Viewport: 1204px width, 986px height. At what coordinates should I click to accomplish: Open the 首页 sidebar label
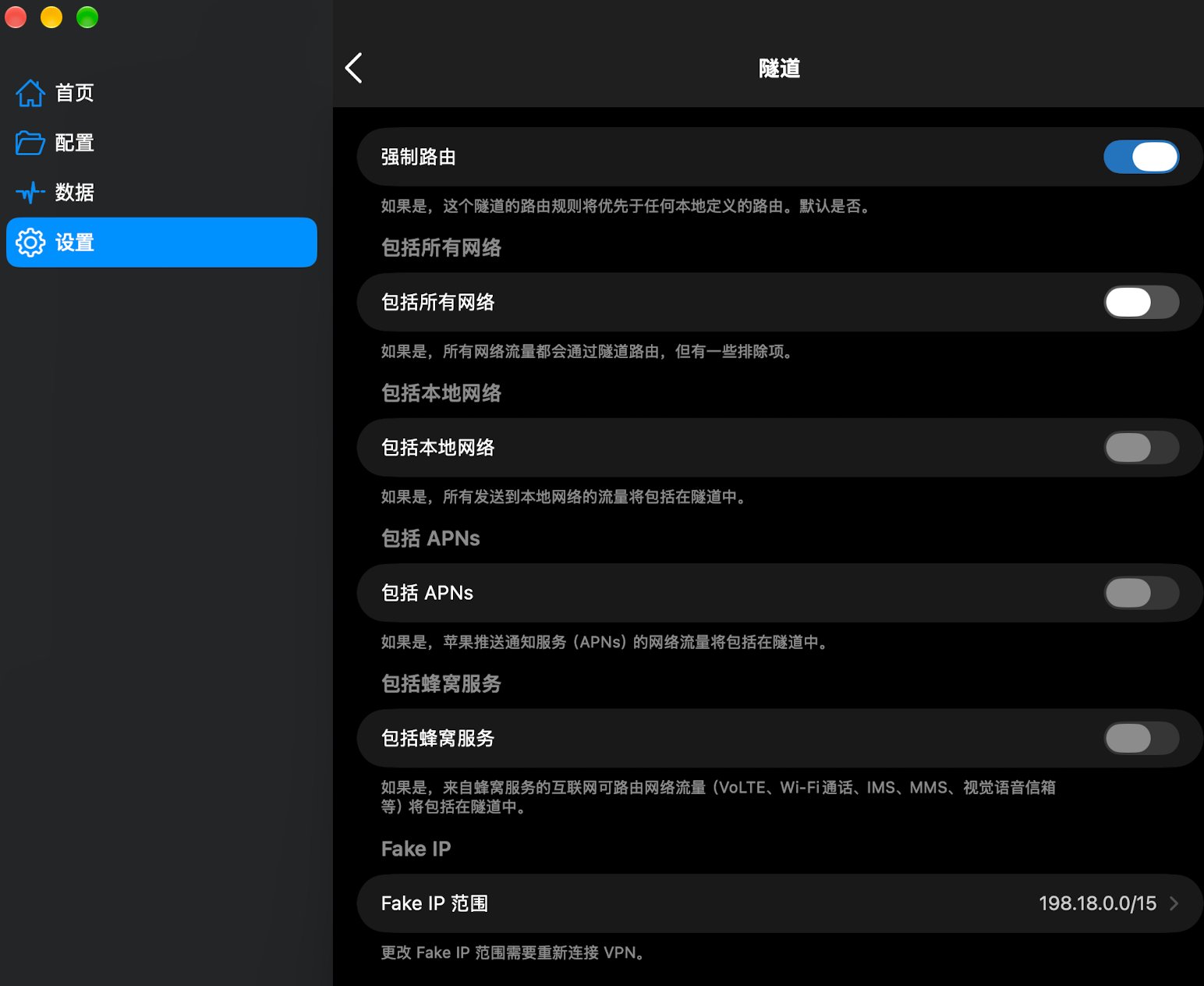coord(75,93)
